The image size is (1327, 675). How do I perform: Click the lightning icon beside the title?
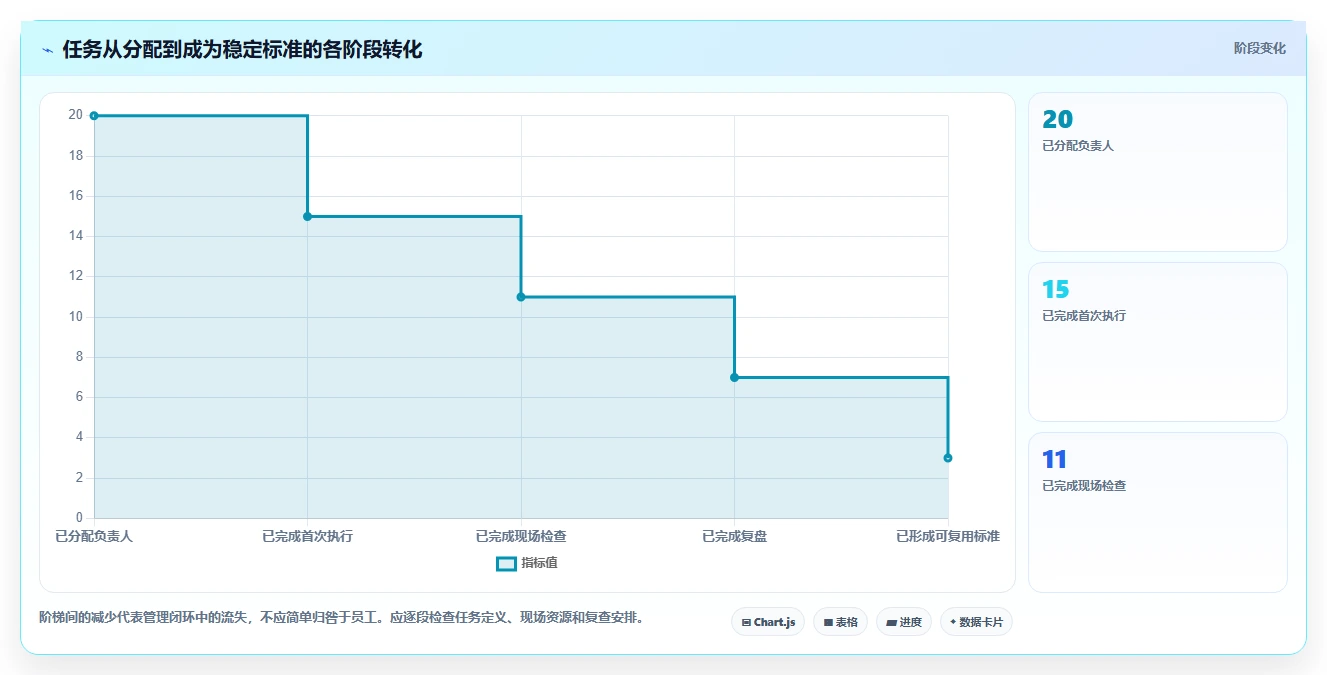pos(47,50)
